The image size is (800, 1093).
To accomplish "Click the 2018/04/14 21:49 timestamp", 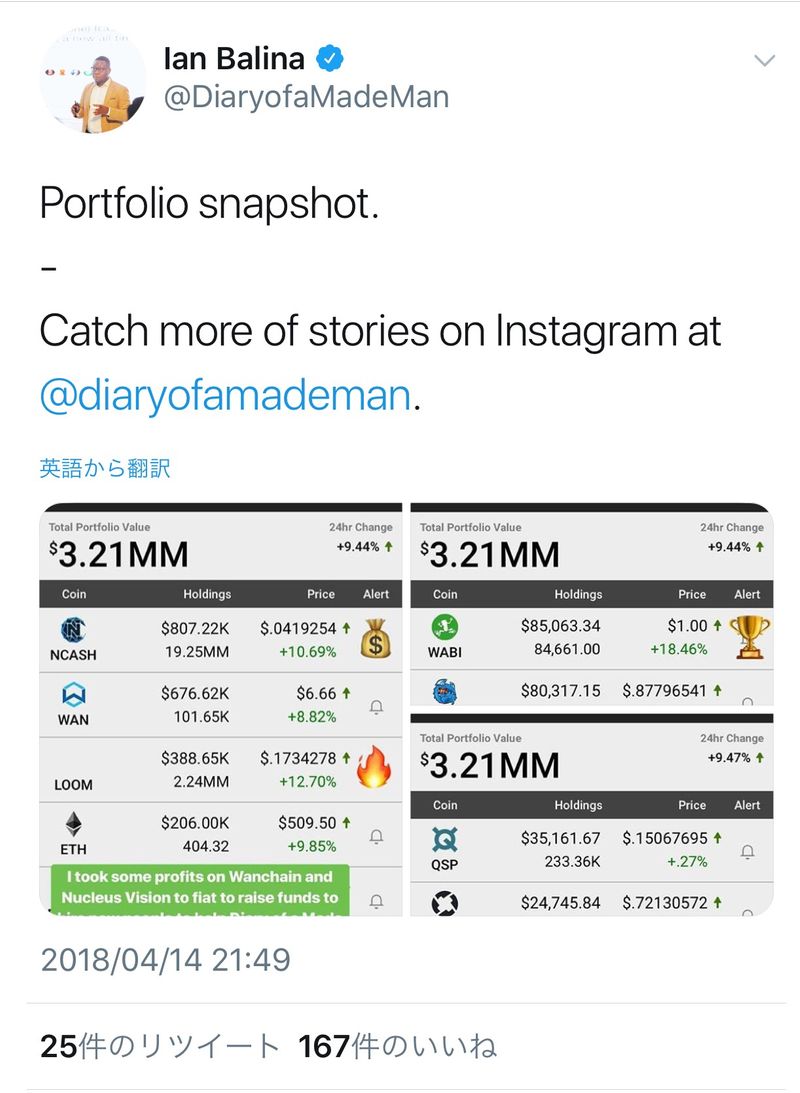I will [165, 960].
